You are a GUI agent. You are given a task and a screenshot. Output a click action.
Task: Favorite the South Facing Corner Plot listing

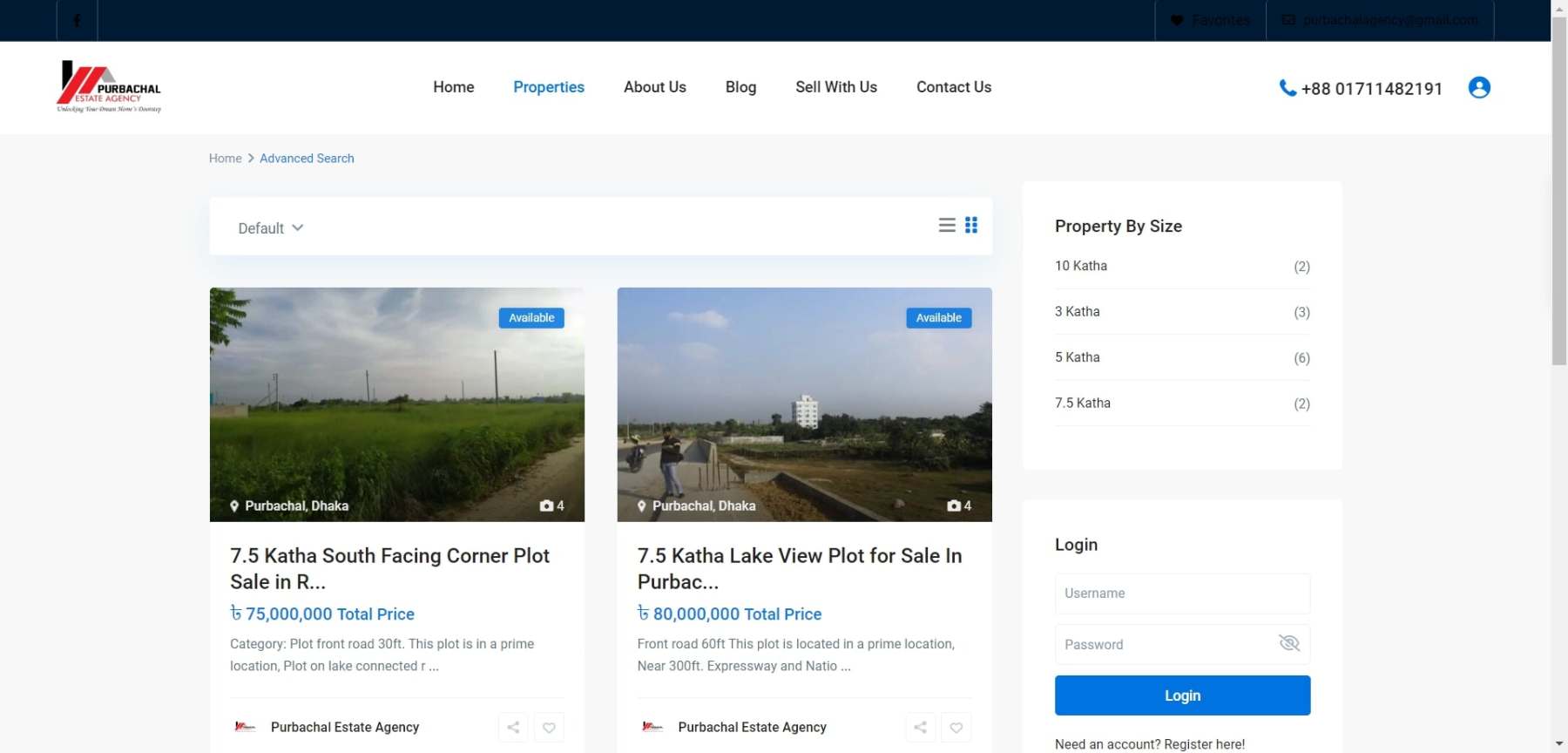pyautogui.click(x=549, y=727)
